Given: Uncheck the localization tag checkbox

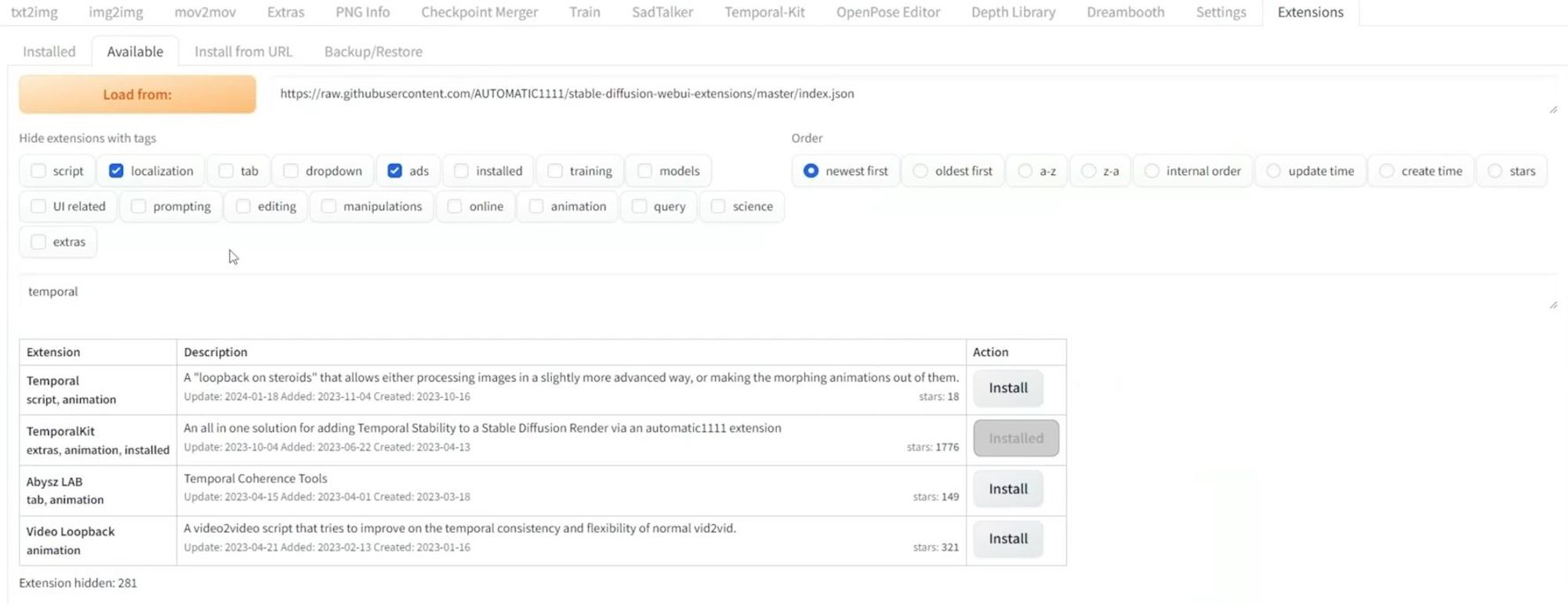Looking at the screenshot, I should (x=116, y=171).
